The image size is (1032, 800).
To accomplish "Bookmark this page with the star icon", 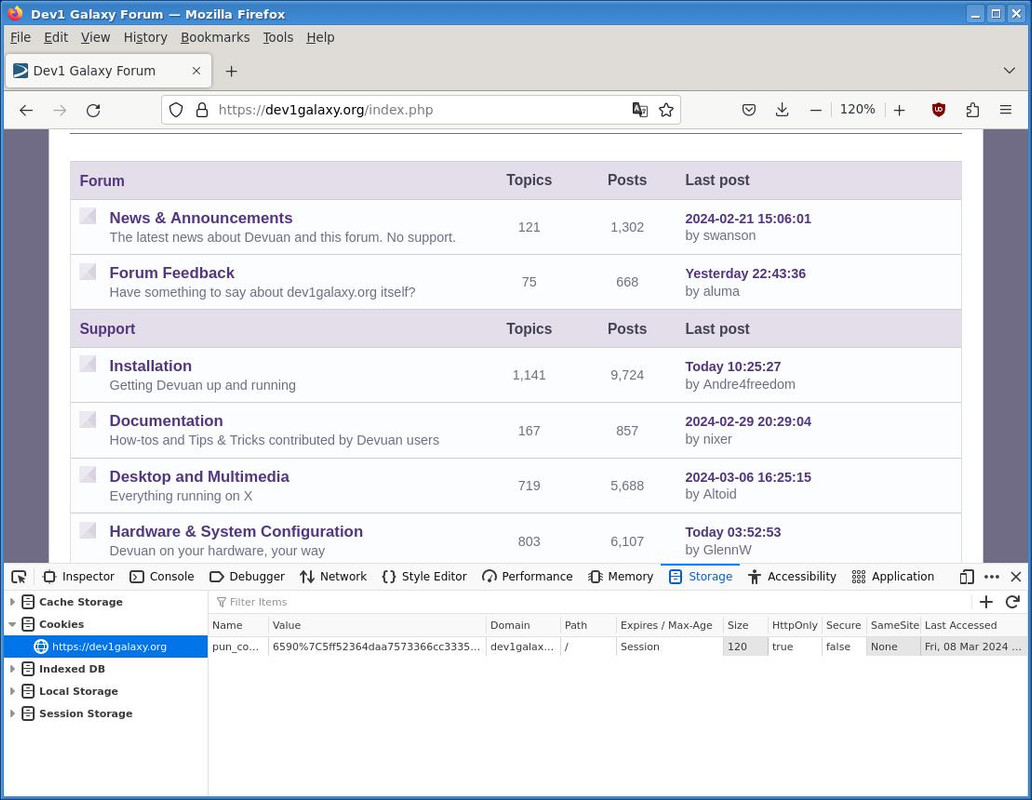I will (x=666, y=110).
